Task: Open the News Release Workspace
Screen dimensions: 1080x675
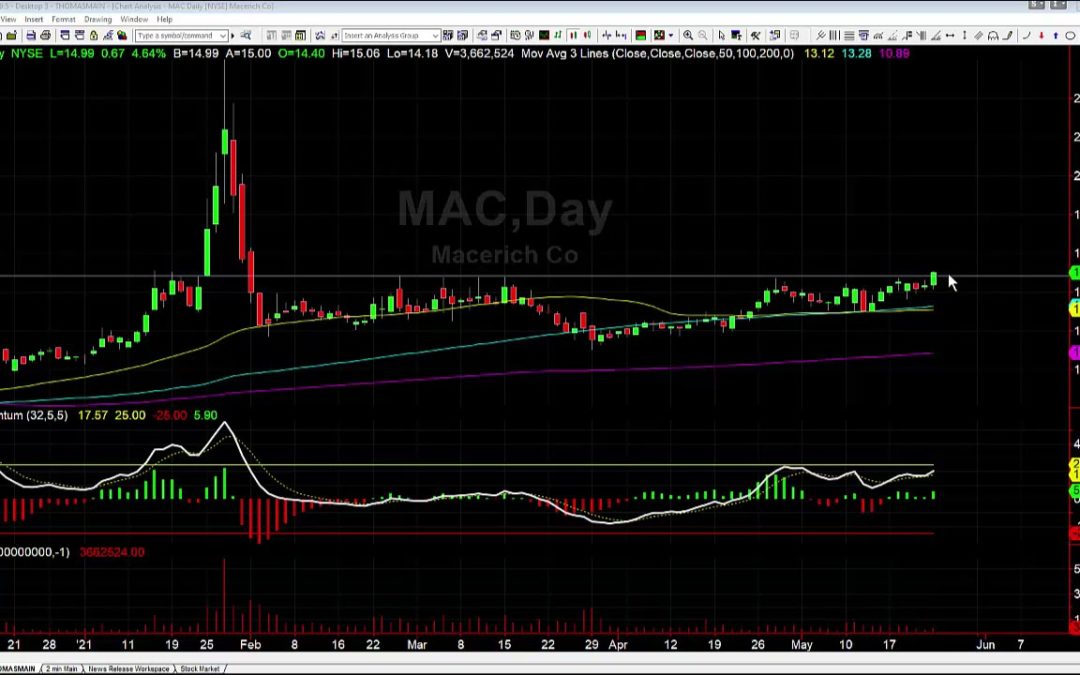Action: tap(127, 668)
